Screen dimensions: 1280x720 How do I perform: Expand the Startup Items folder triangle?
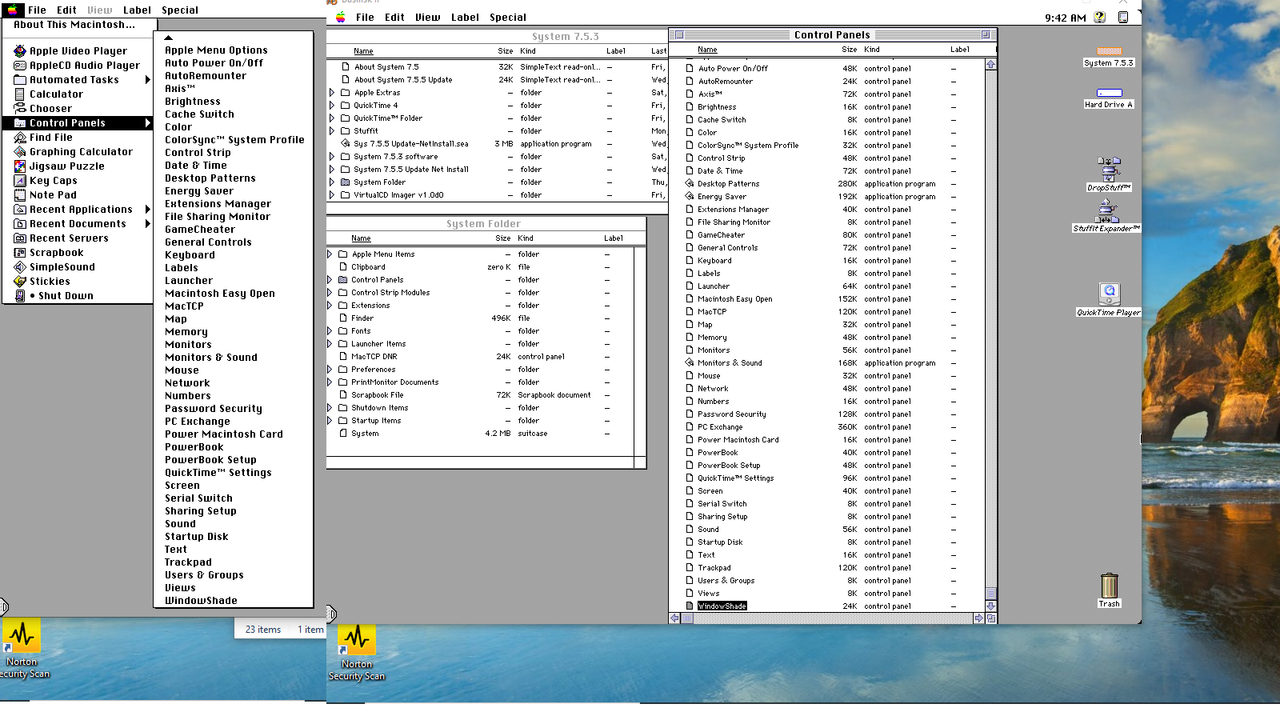(330, 421)
